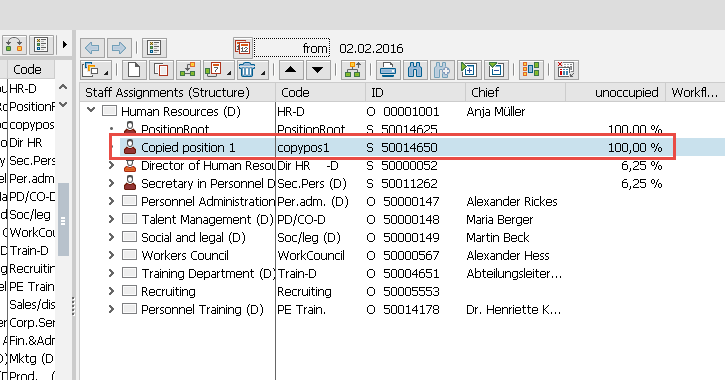Click the Workfl... column header
The height and width of the screenshot is (380, 725).
coord(695,92)
